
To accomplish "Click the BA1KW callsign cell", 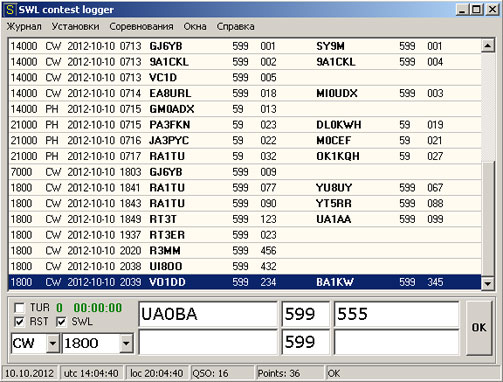I will point(335,282).
